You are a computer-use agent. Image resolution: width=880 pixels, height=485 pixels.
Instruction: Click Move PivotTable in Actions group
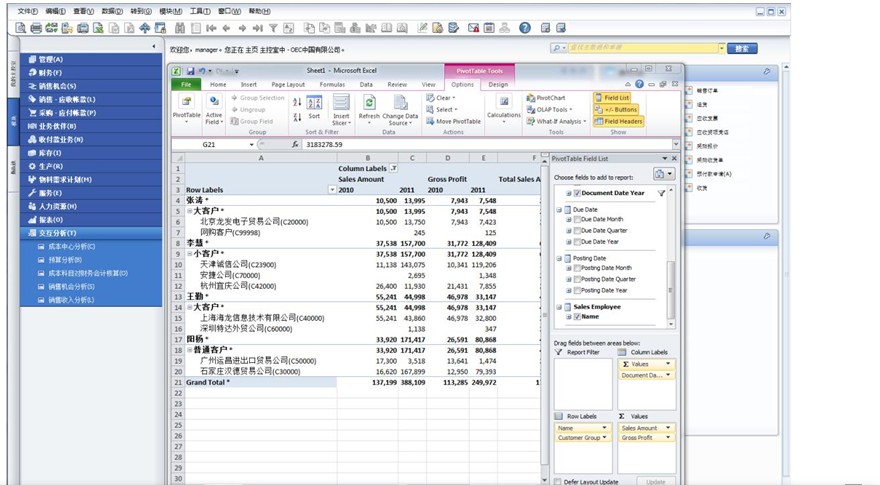(x=453, y=121)
